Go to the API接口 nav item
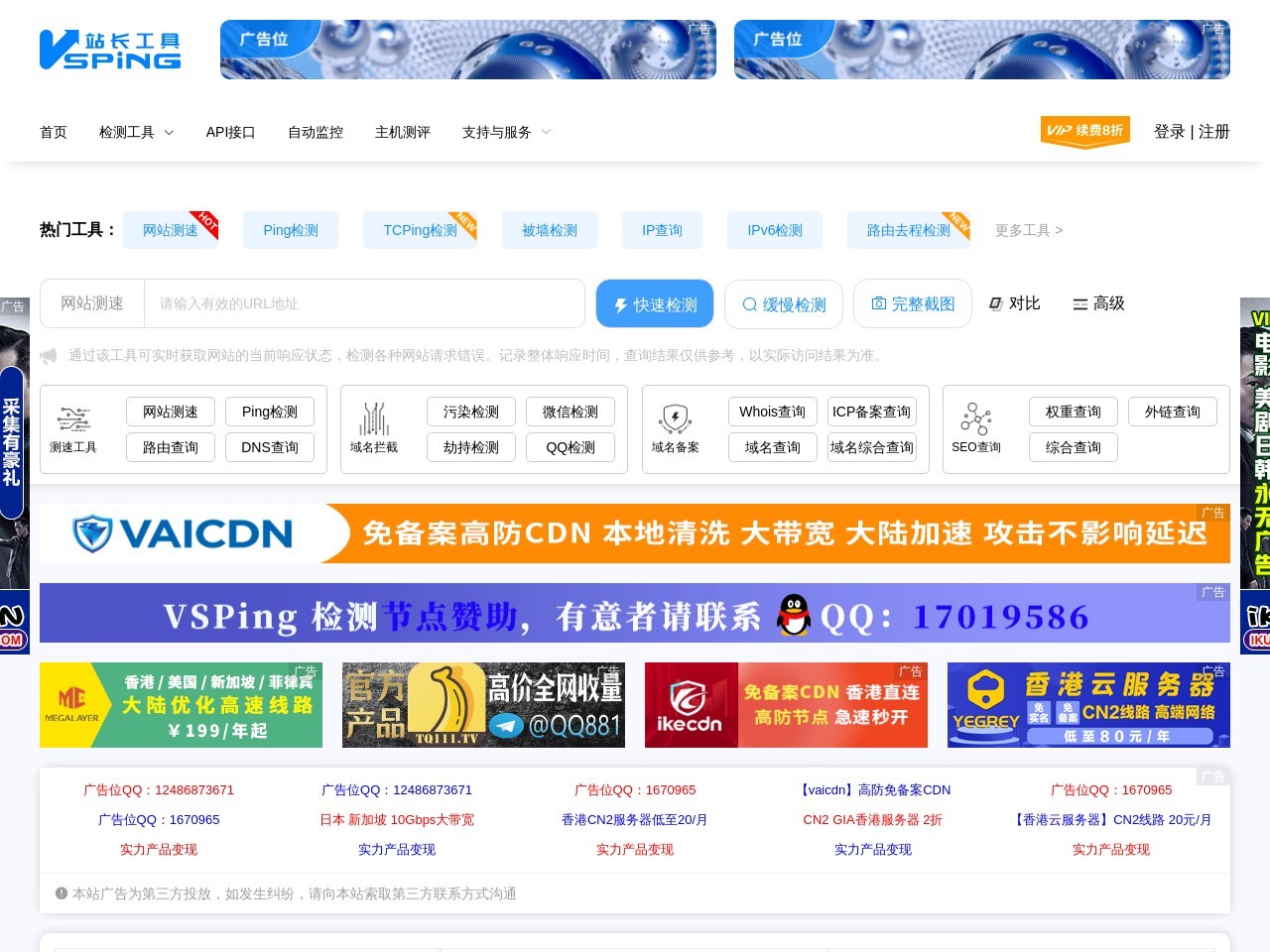The width and height of the screenshot is (1270, 952). (x=230, y=132)
